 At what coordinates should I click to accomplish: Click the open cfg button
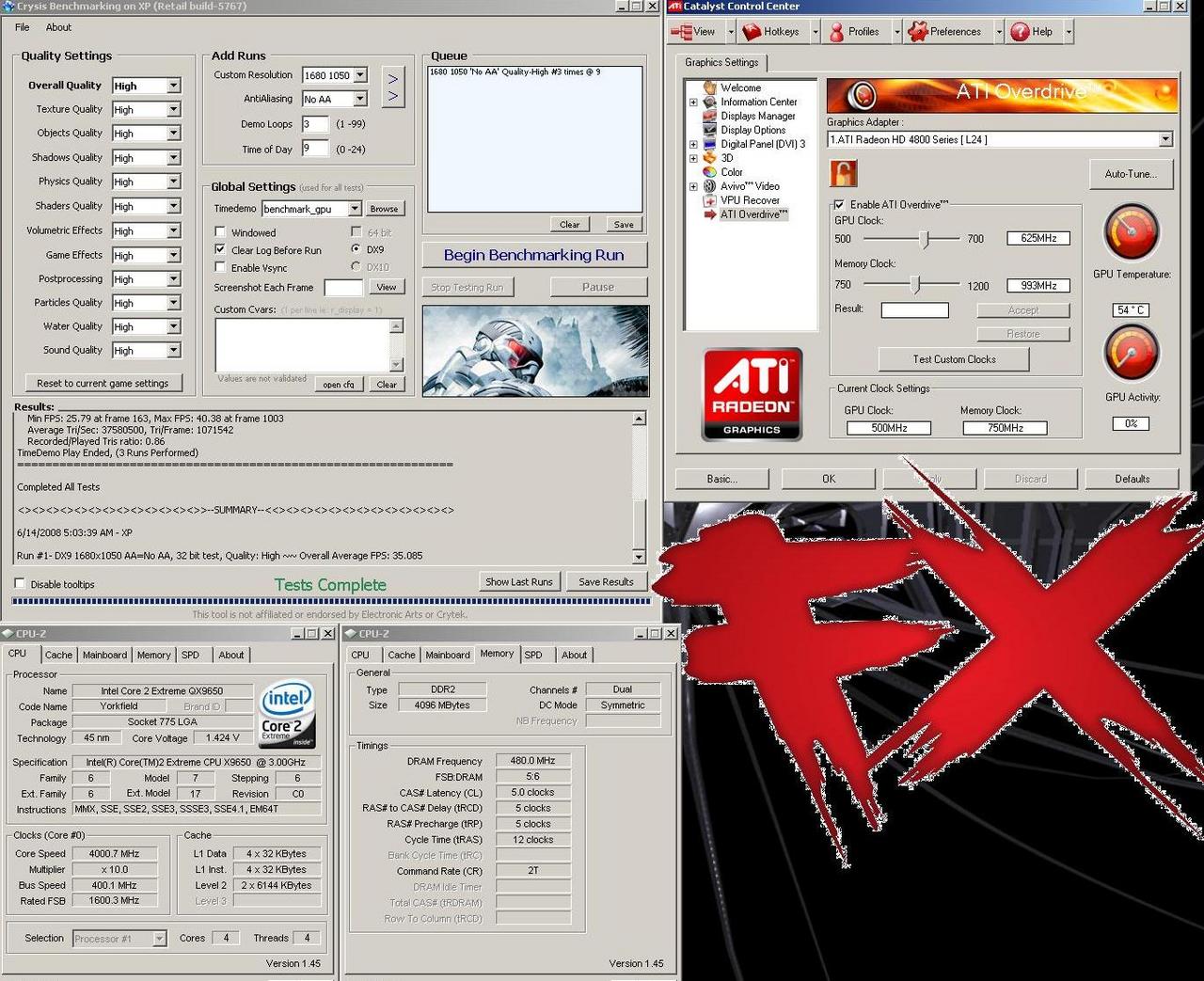pyautogui.click(x=339, y=384)
